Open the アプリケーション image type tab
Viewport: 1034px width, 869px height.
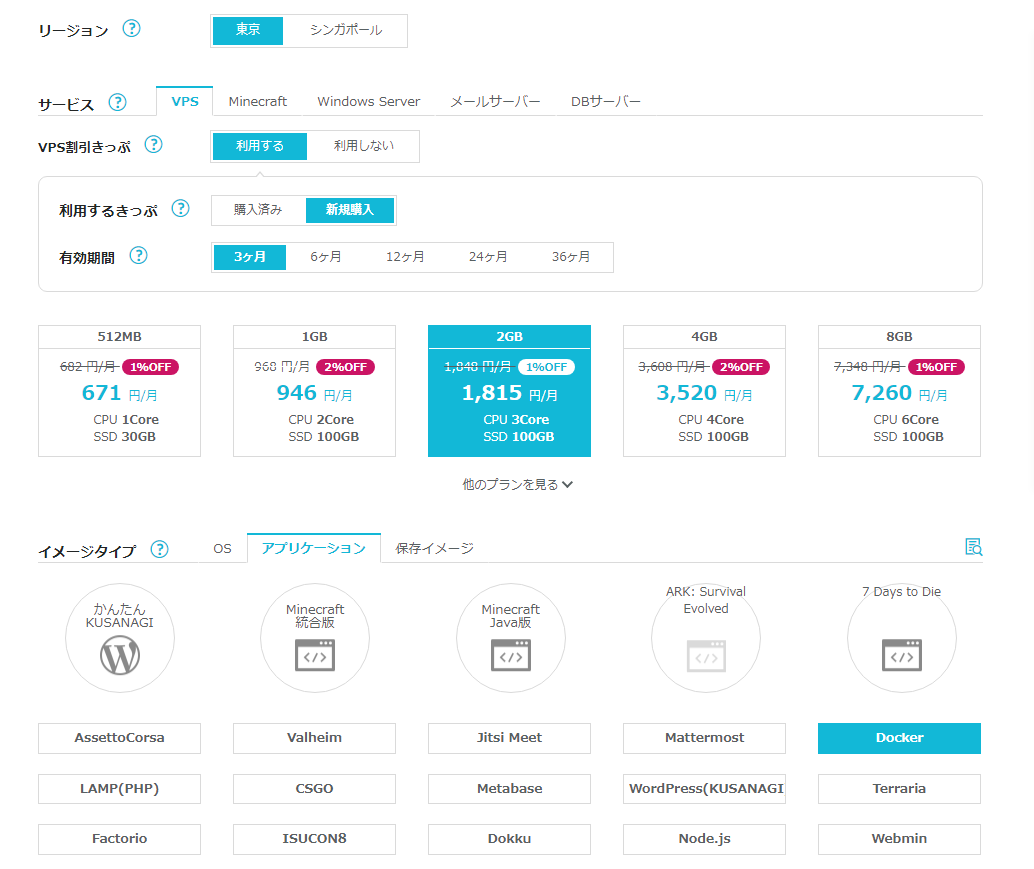pyautogui.click(x=314, y=549)
